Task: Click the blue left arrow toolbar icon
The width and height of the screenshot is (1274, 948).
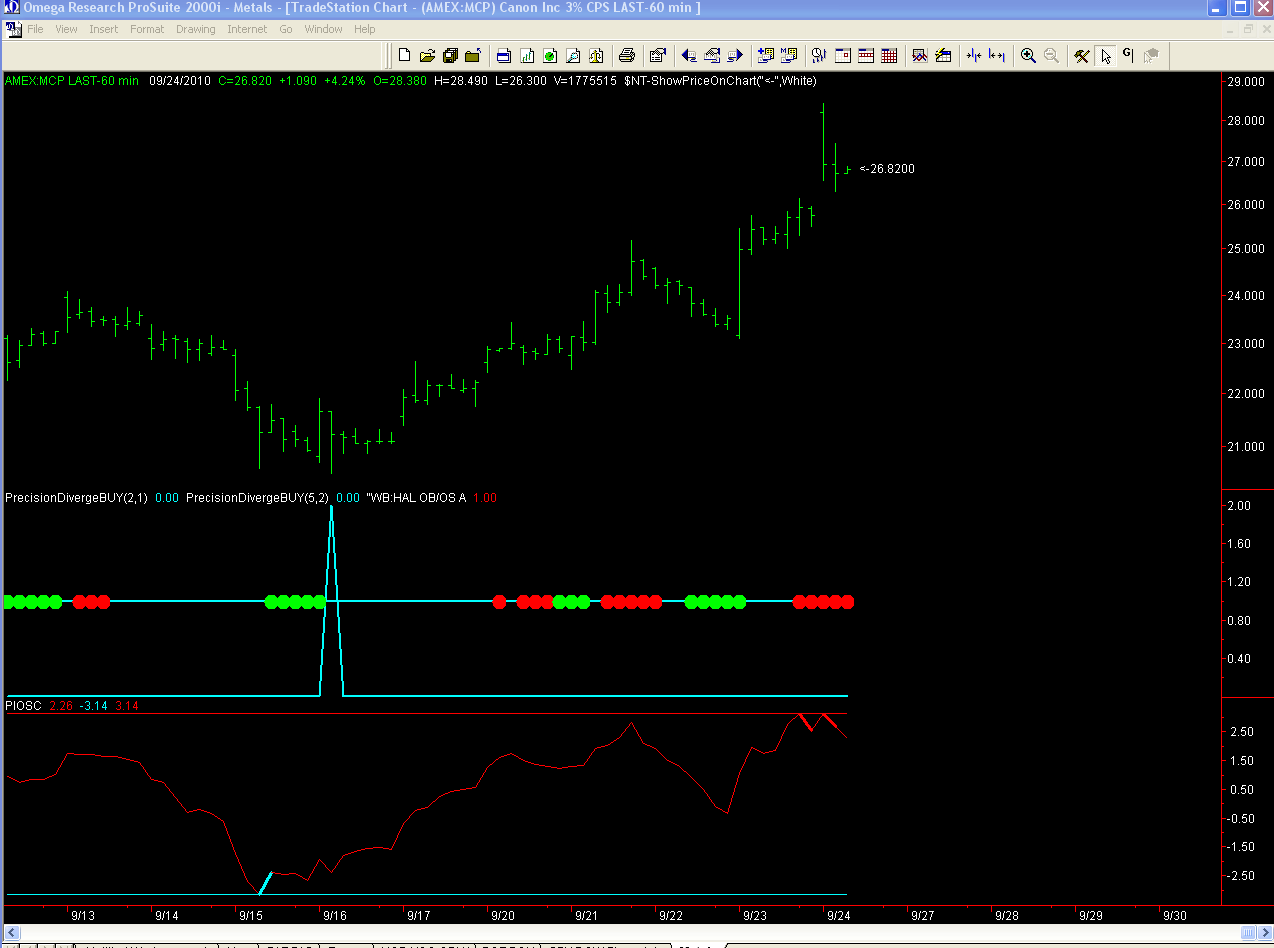Action: tap(689, 56)
